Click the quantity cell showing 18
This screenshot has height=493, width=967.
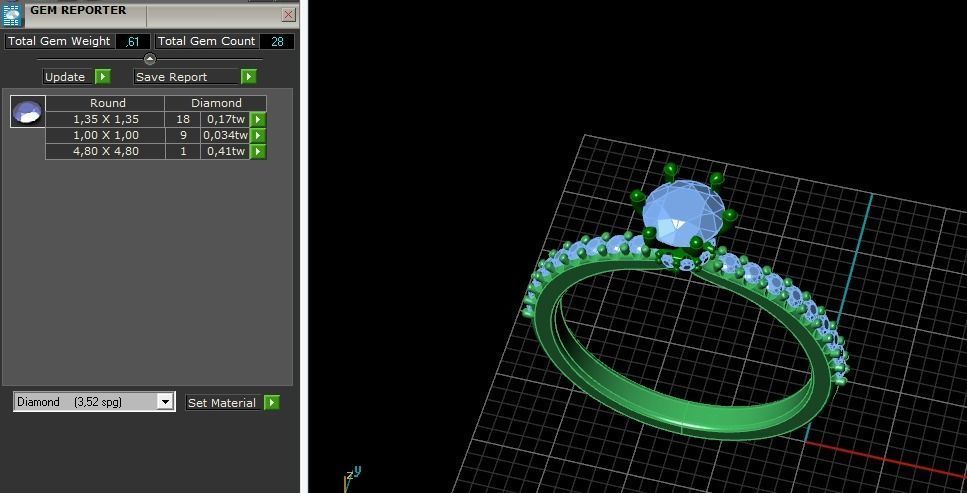coord(183,119)
